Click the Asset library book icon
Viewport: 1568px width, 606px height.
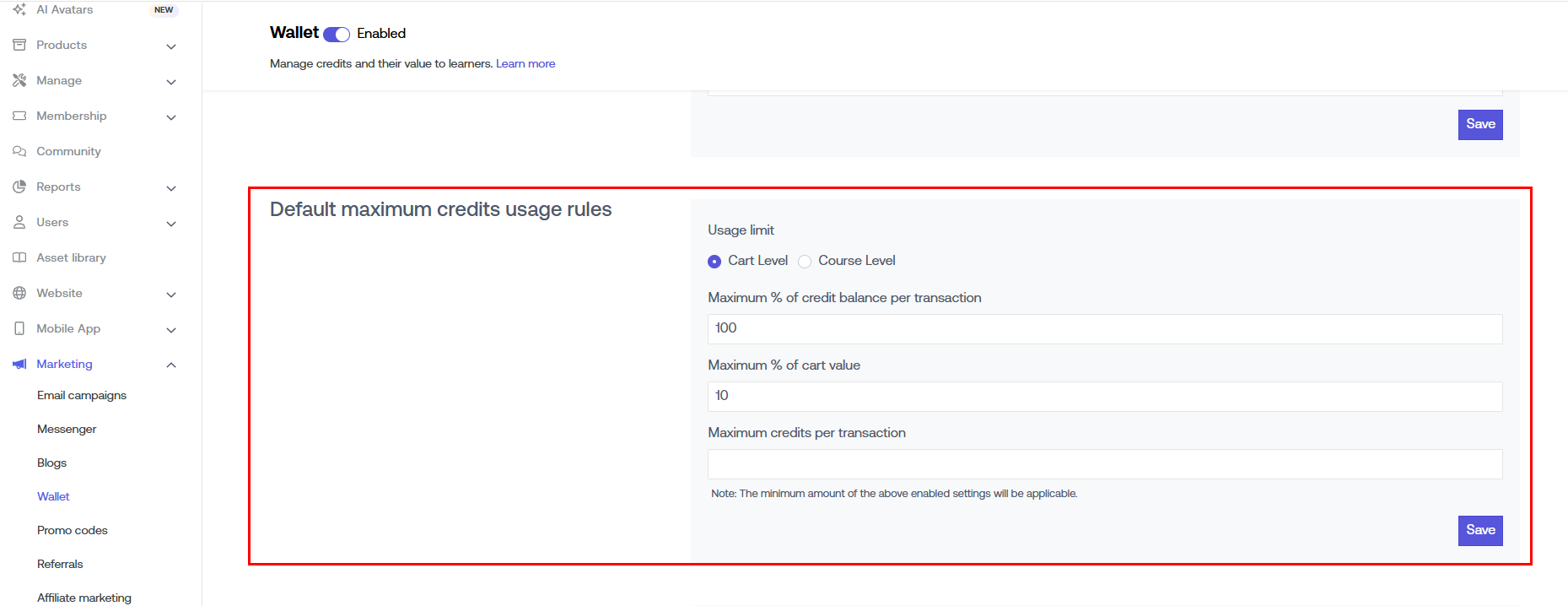(19, 257)
